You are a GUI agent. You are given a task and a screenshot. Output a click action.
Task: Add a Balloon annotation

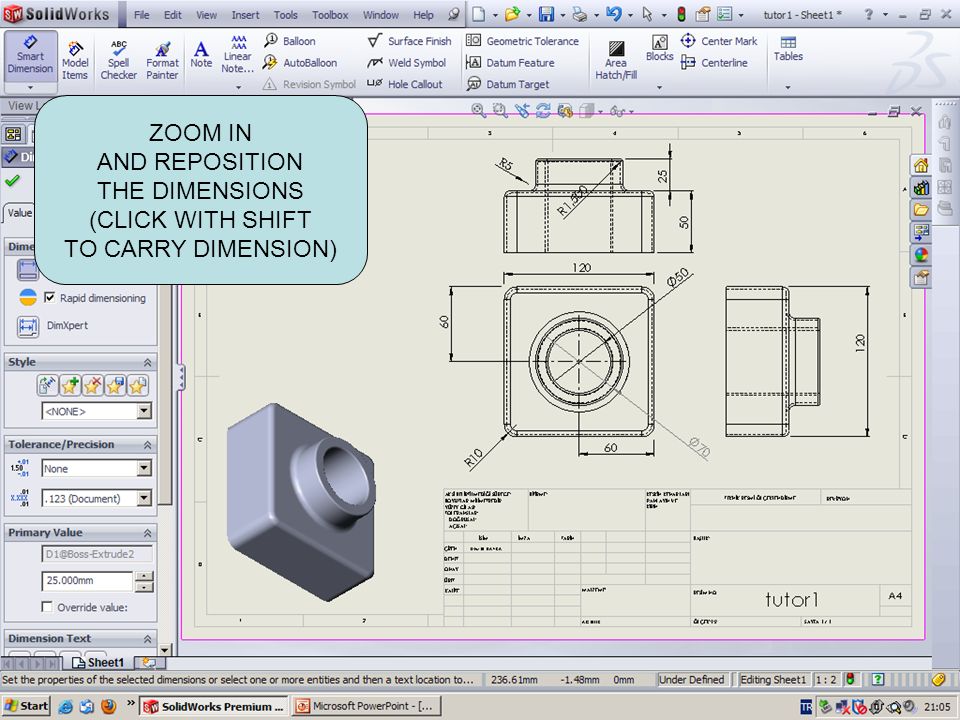pyautogui.click(x=290, y=41)
